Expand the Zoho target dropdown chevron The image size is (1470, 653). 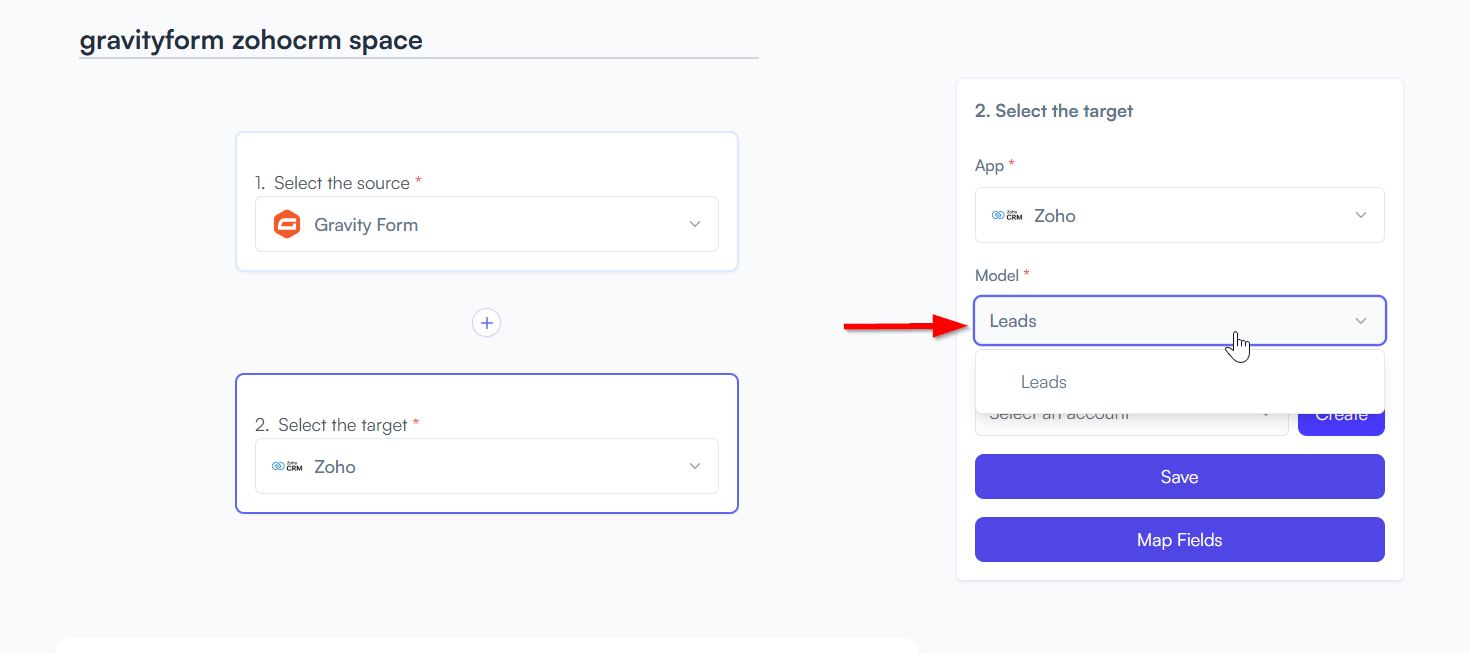click(x=695, y=466)
